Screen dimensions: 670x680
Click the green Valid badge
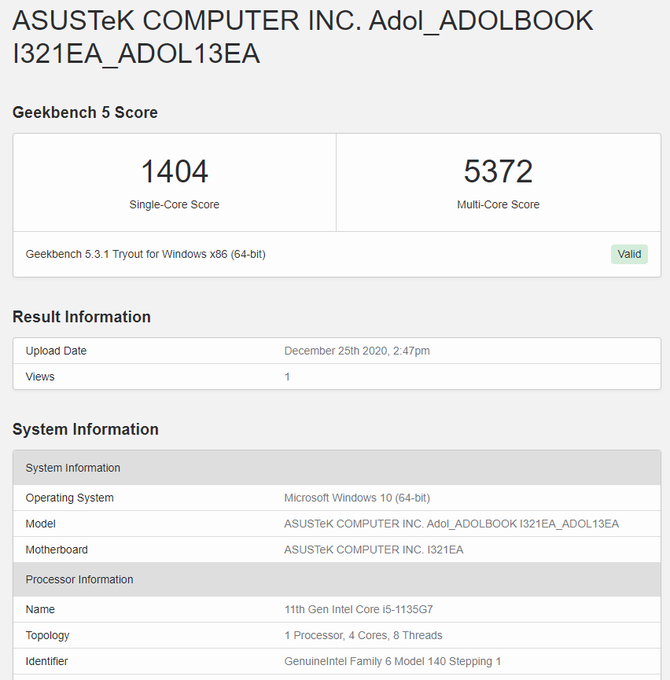click(629, 254)
